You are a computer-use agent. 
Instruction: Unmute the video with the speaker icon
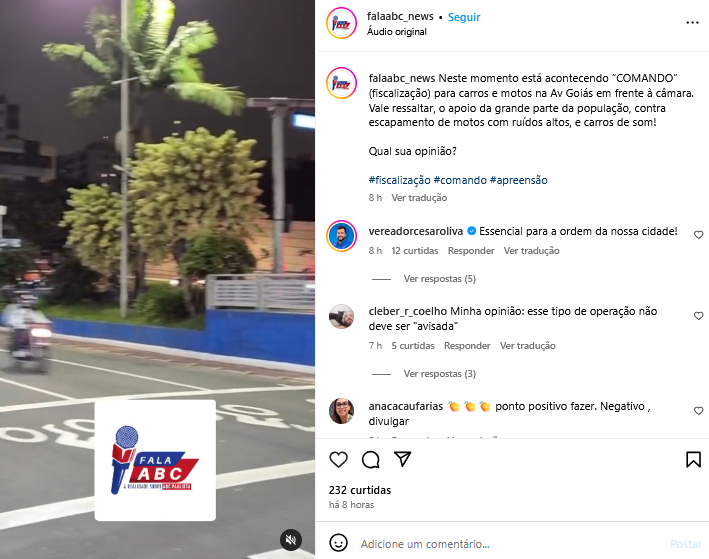click(x=291, y=540)
